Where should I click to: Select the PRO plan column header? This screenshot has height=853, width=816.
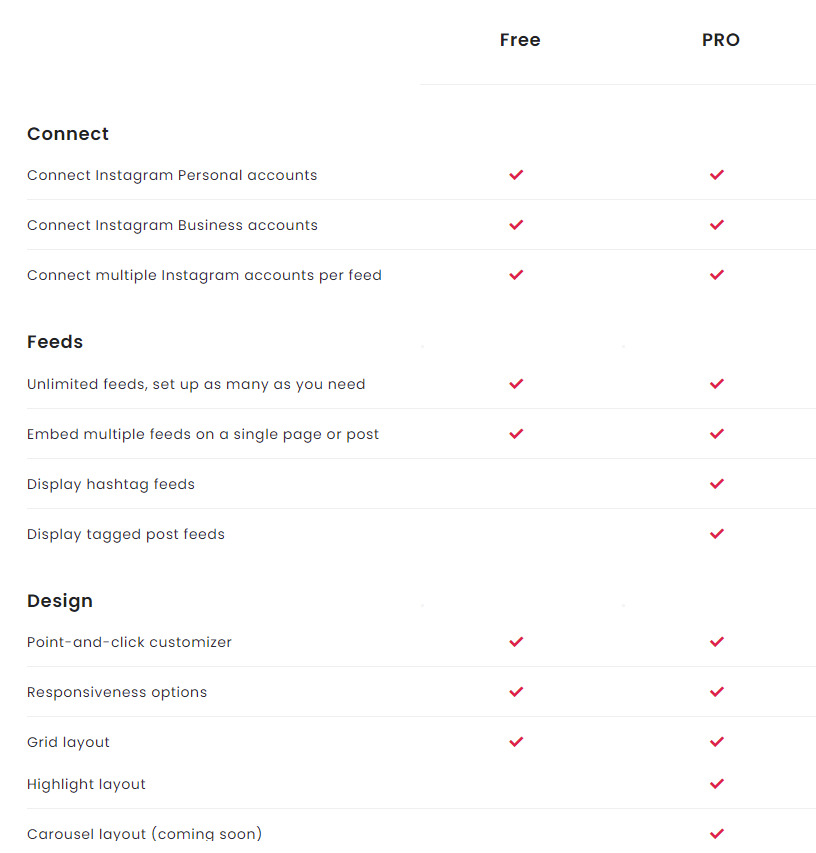click(721, 40)
